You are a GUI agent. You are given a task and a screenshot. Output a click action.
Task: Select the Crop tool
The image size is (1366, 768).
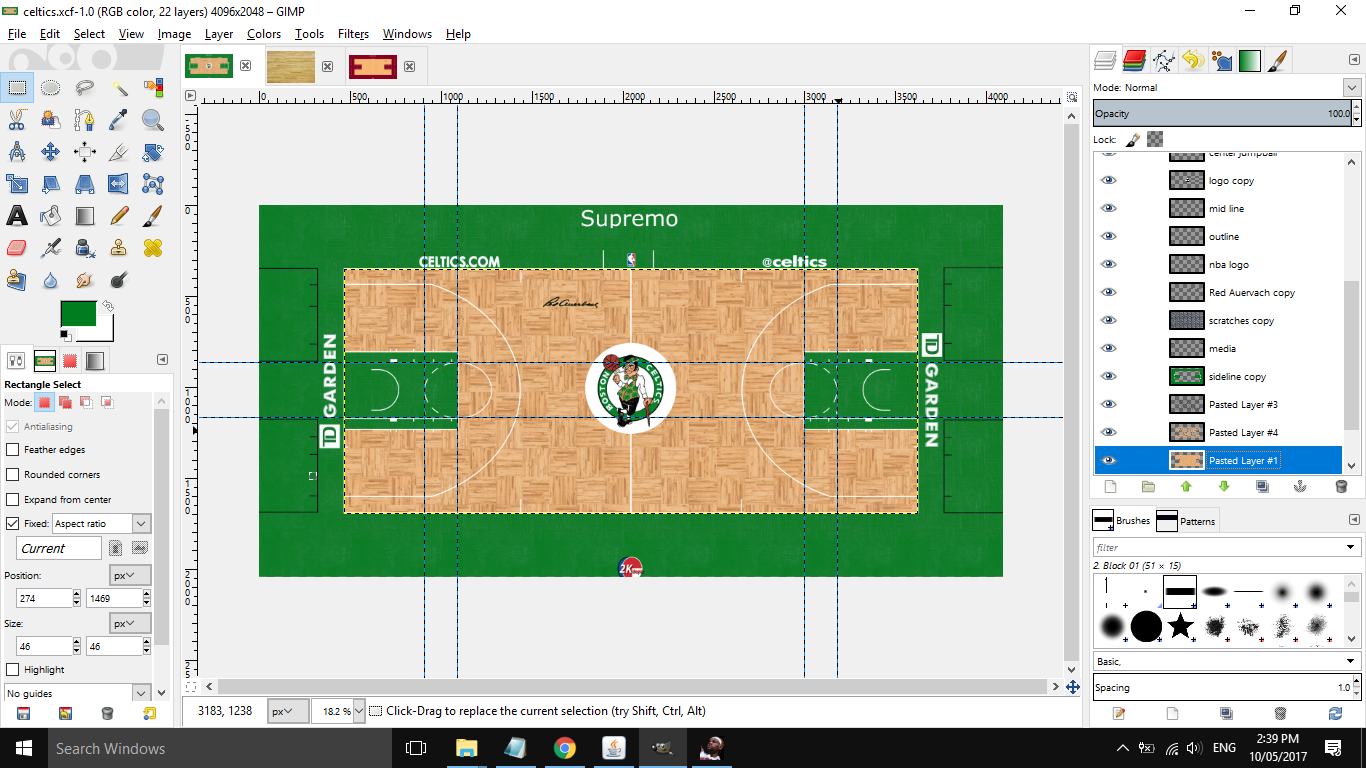tap(118, 151)
